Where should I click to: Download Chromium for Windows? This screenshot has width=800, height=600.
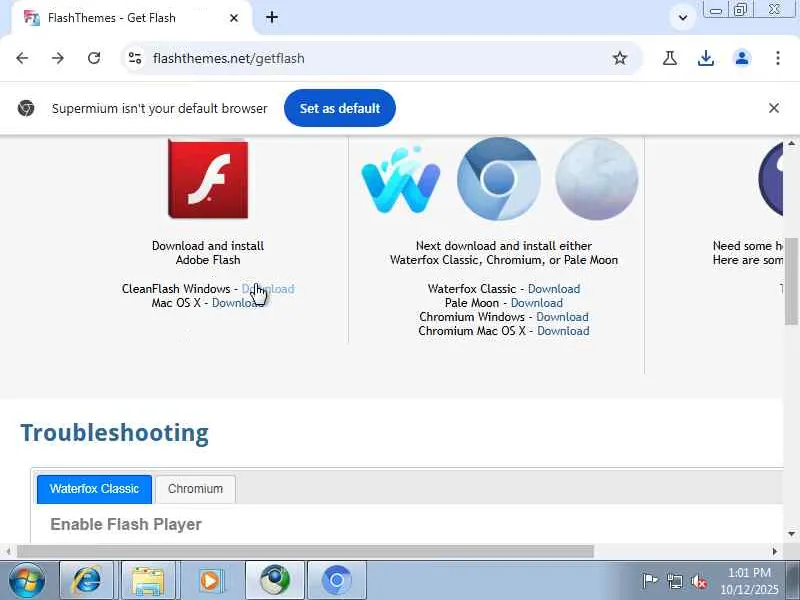(562, 317)
